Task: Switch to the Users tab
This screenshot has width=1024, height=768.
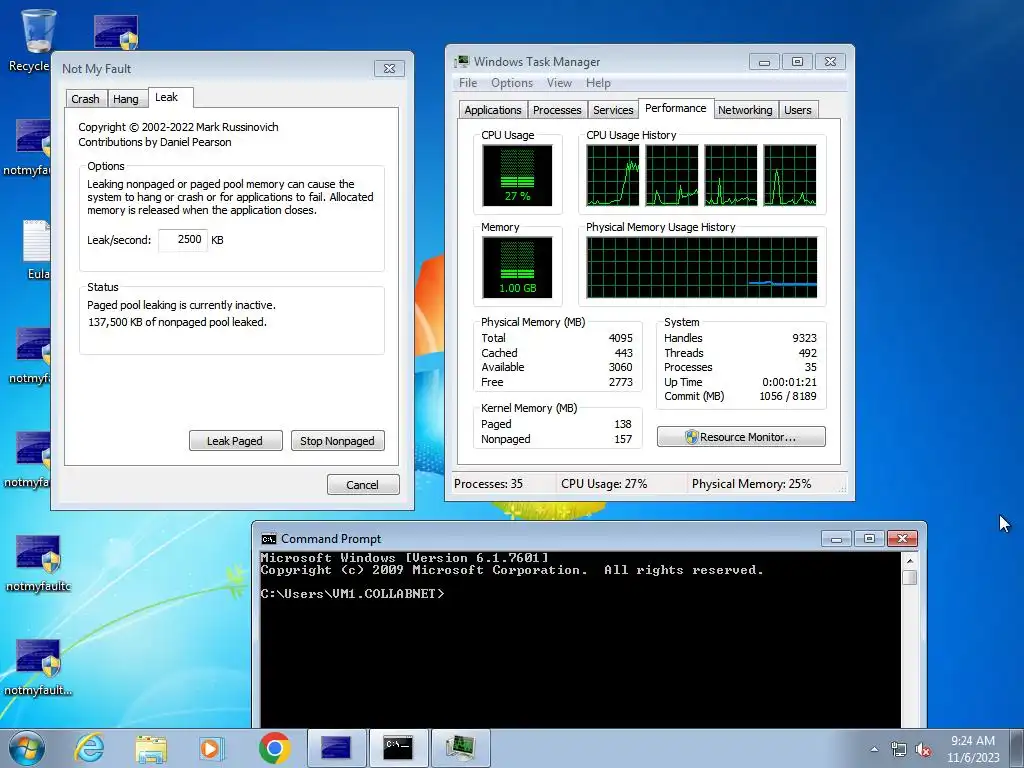Action: [798, 110]
